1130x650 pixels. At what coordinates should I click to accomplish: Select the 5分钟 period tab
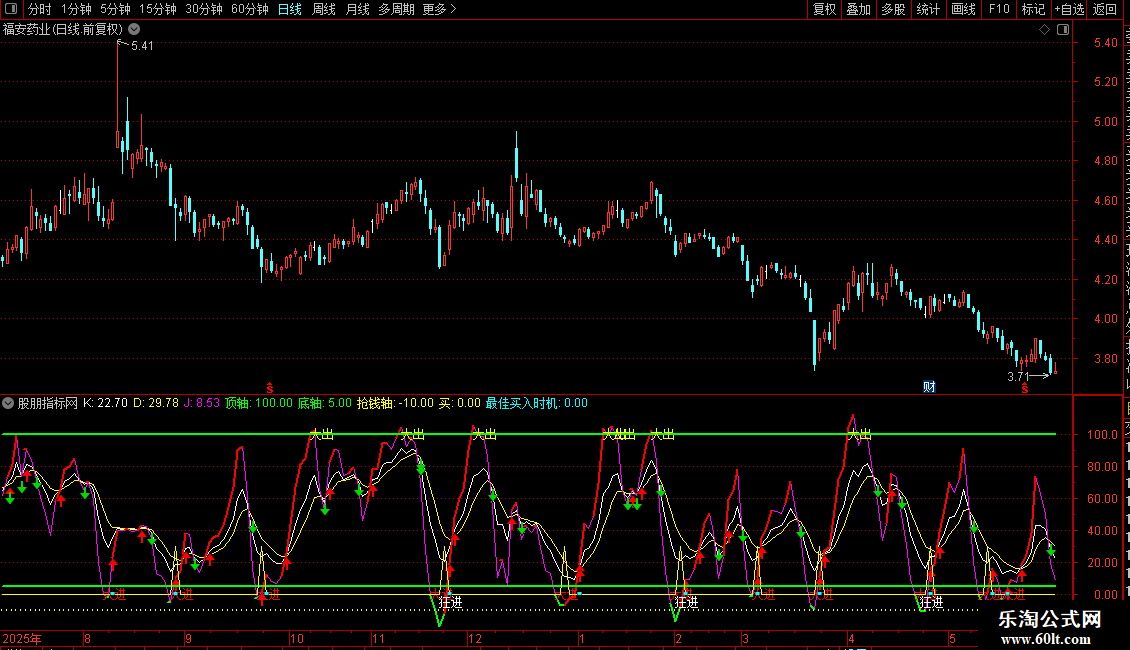click(x=115, y=9)
